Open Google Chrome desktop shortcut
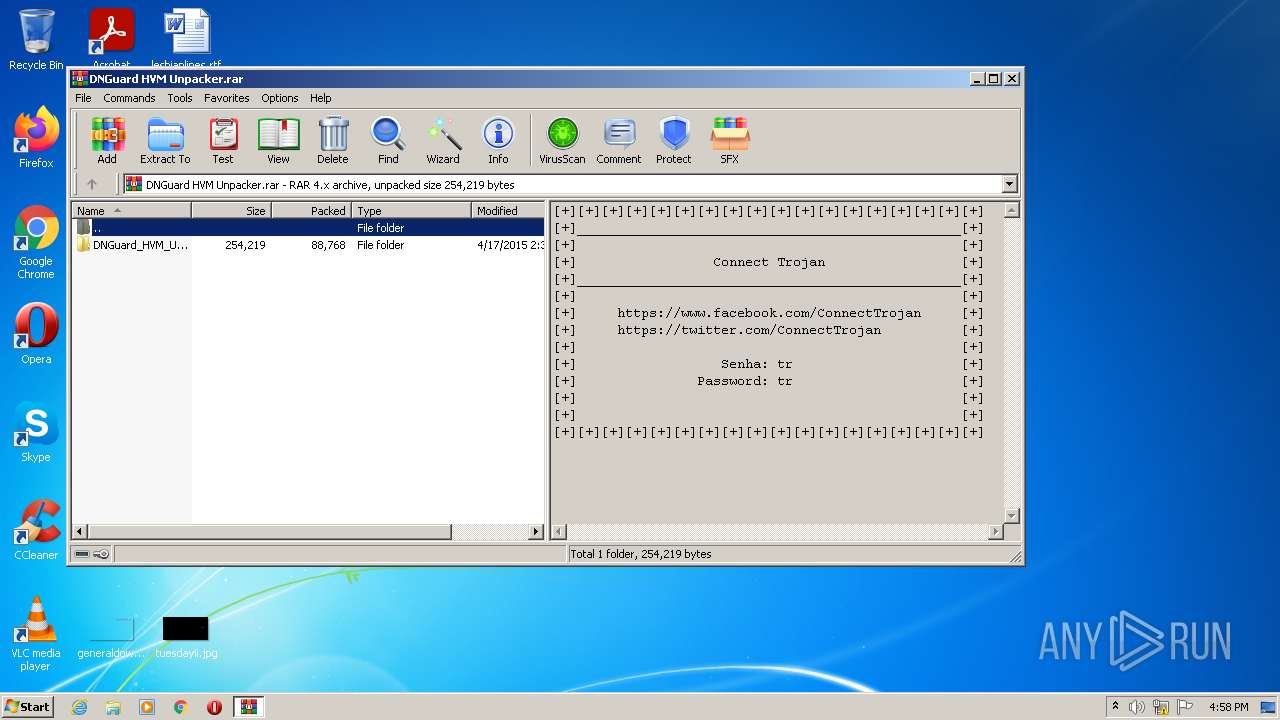This screenshot has width=1280, height=720. point(36,243)
